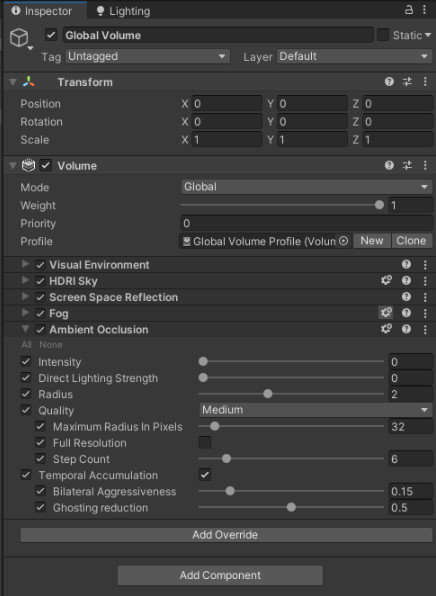Screen dimensions: 436x596
Task: Uncheck the Step Count override checkbox
Action: click(x=40, y=459)
